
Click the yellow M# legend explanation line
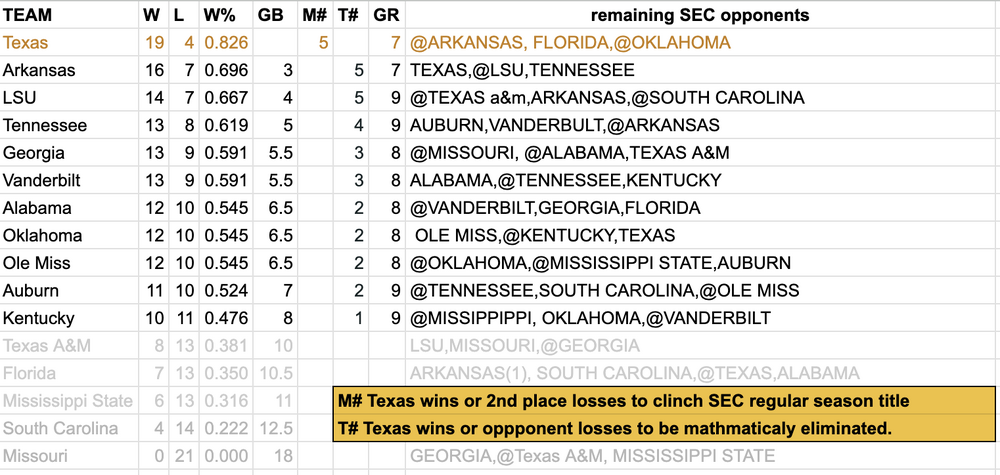click(x=623, y=401)
